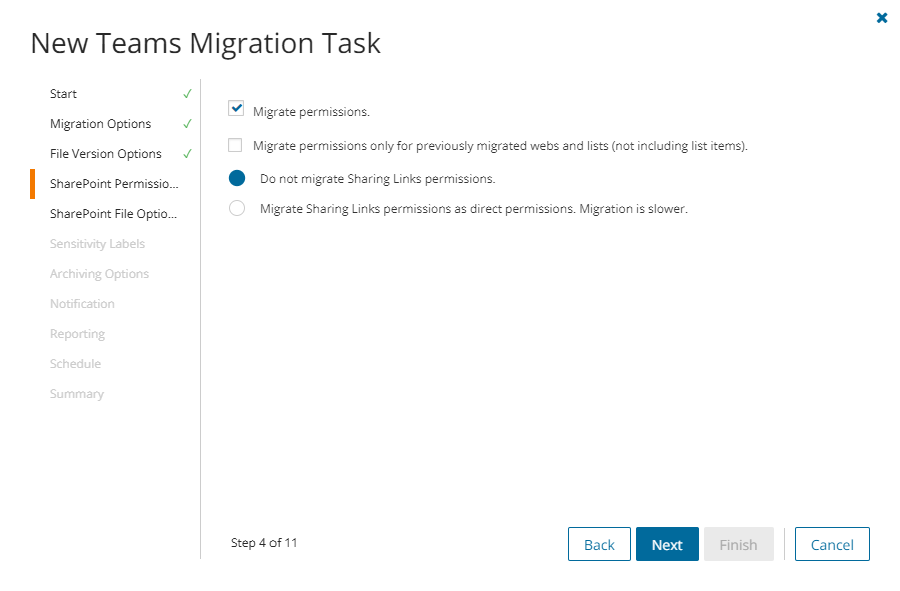Choose Migrate Sharing Links as direct permissions

tap(237, 209)
